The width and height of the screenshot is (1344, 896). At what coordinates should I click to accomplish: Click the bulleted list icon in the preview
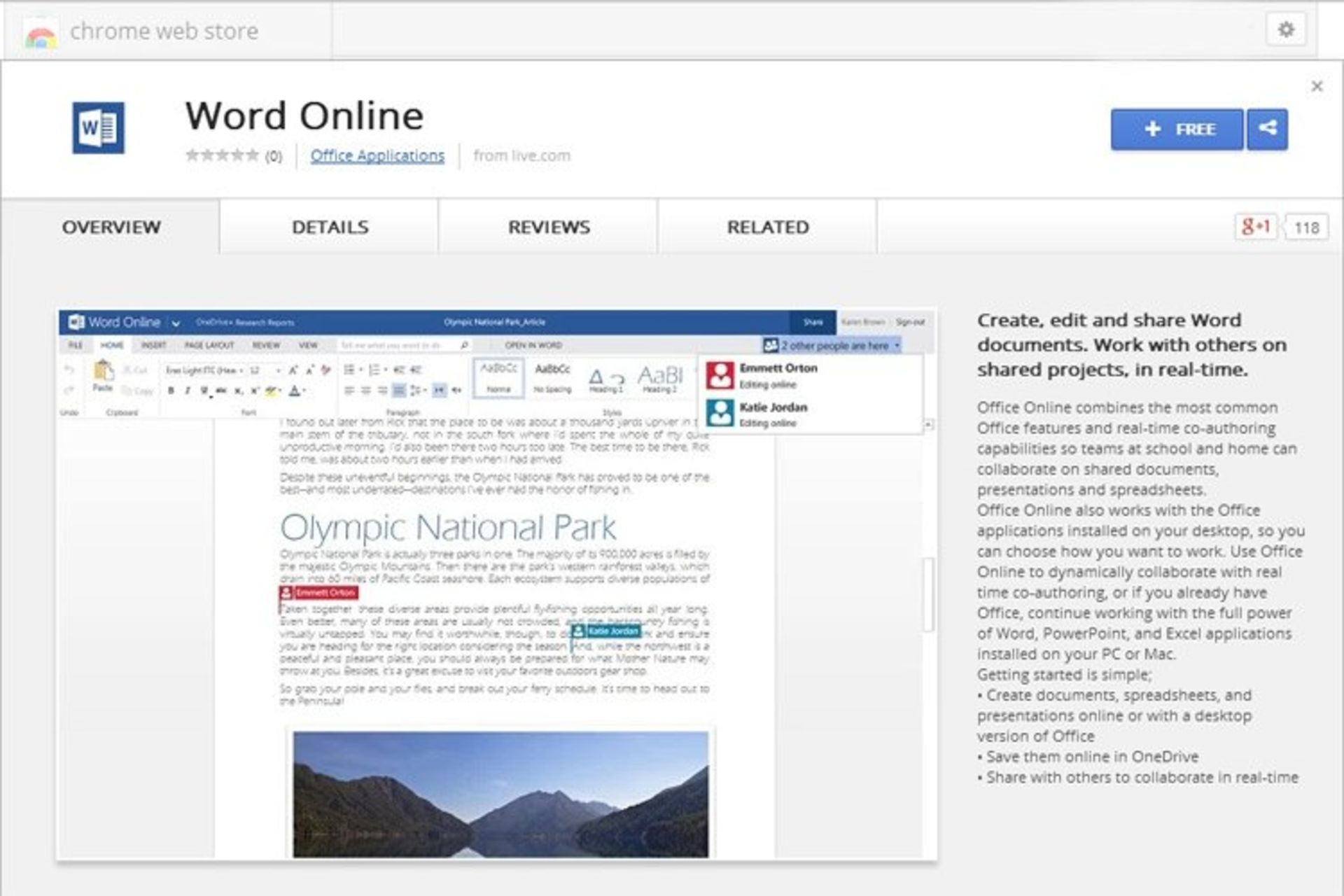(349, 370)
